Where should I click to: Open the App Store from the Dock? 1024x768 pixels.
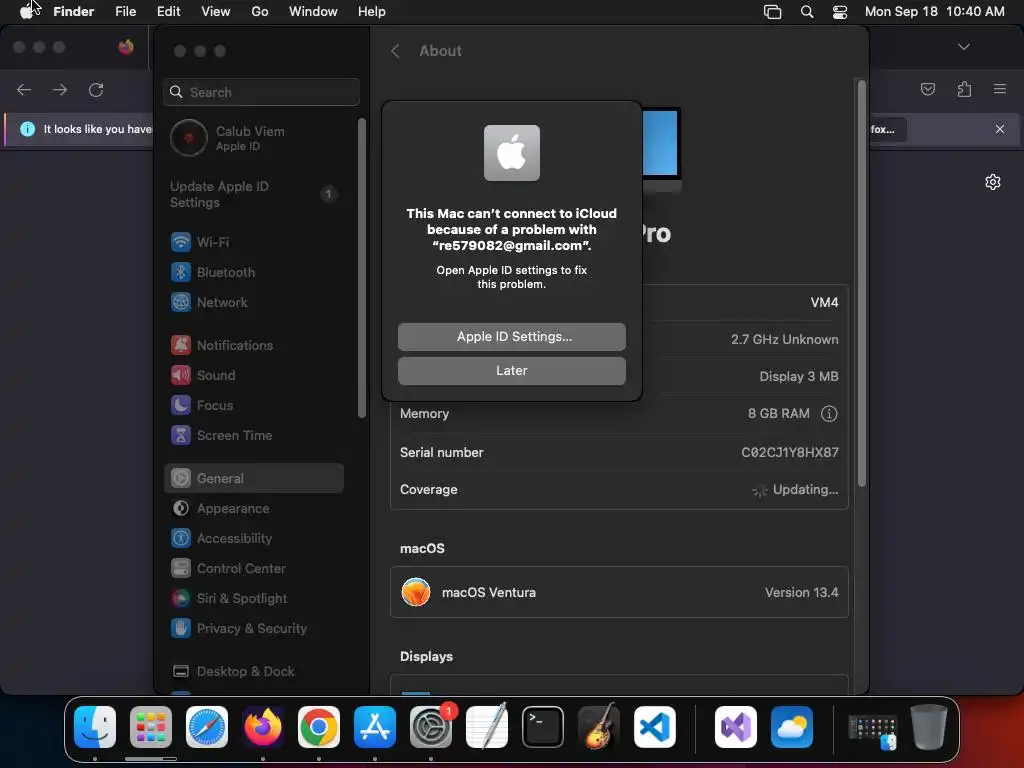(x=374, y=727)
